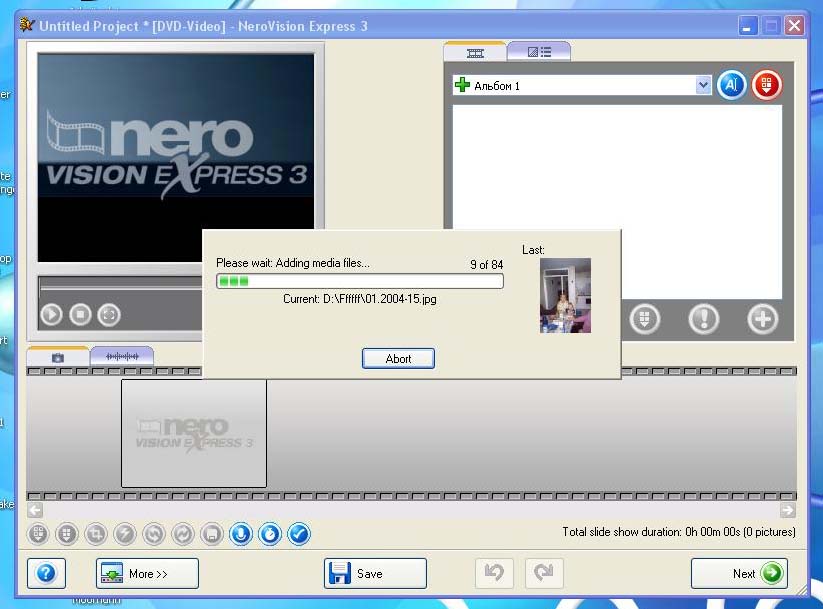
Task: Click the lightning bolt effects icon
Action: point(125,534)
